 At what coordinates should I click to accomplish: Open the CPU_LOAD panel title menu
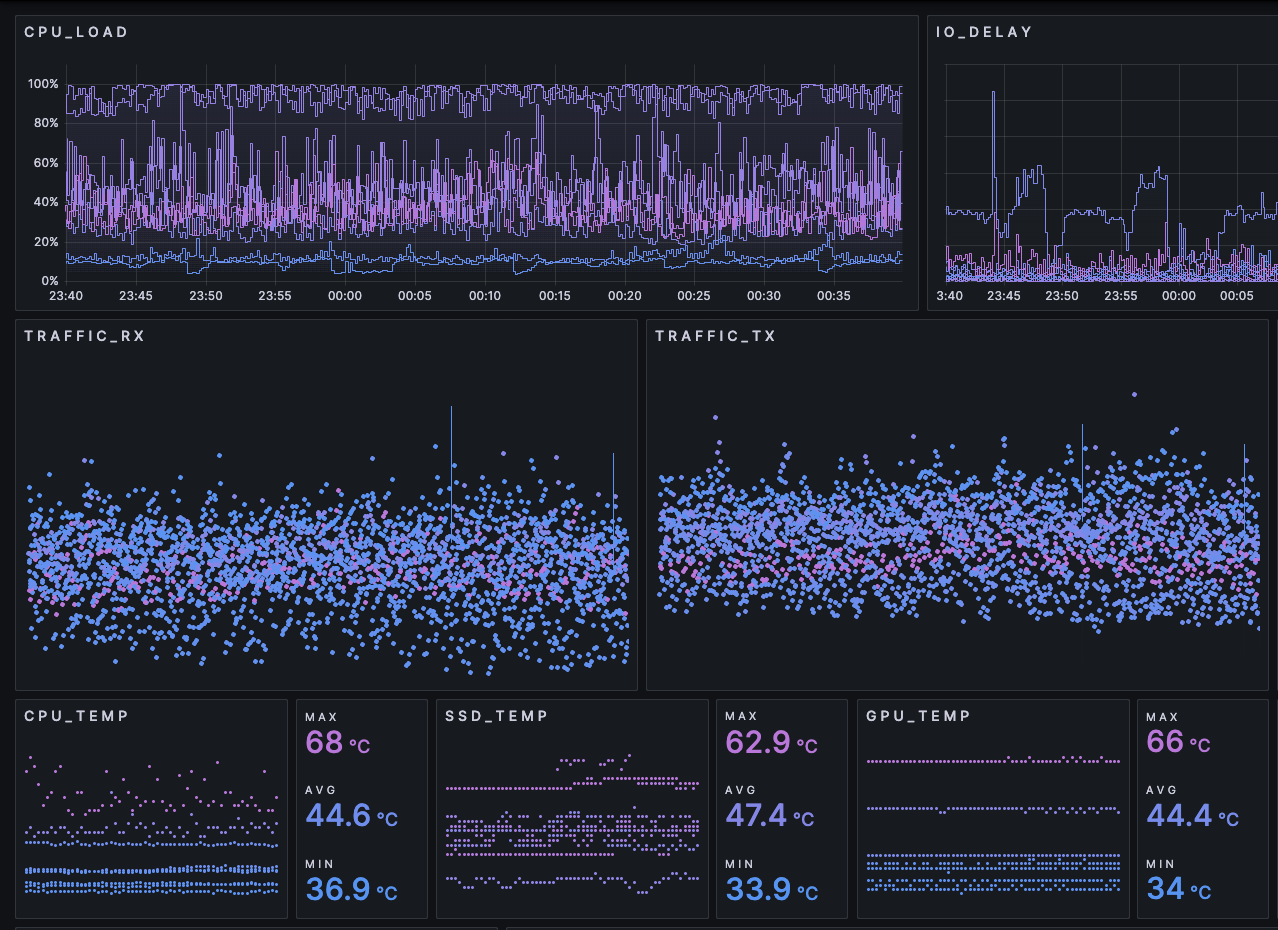click(76, 32)
